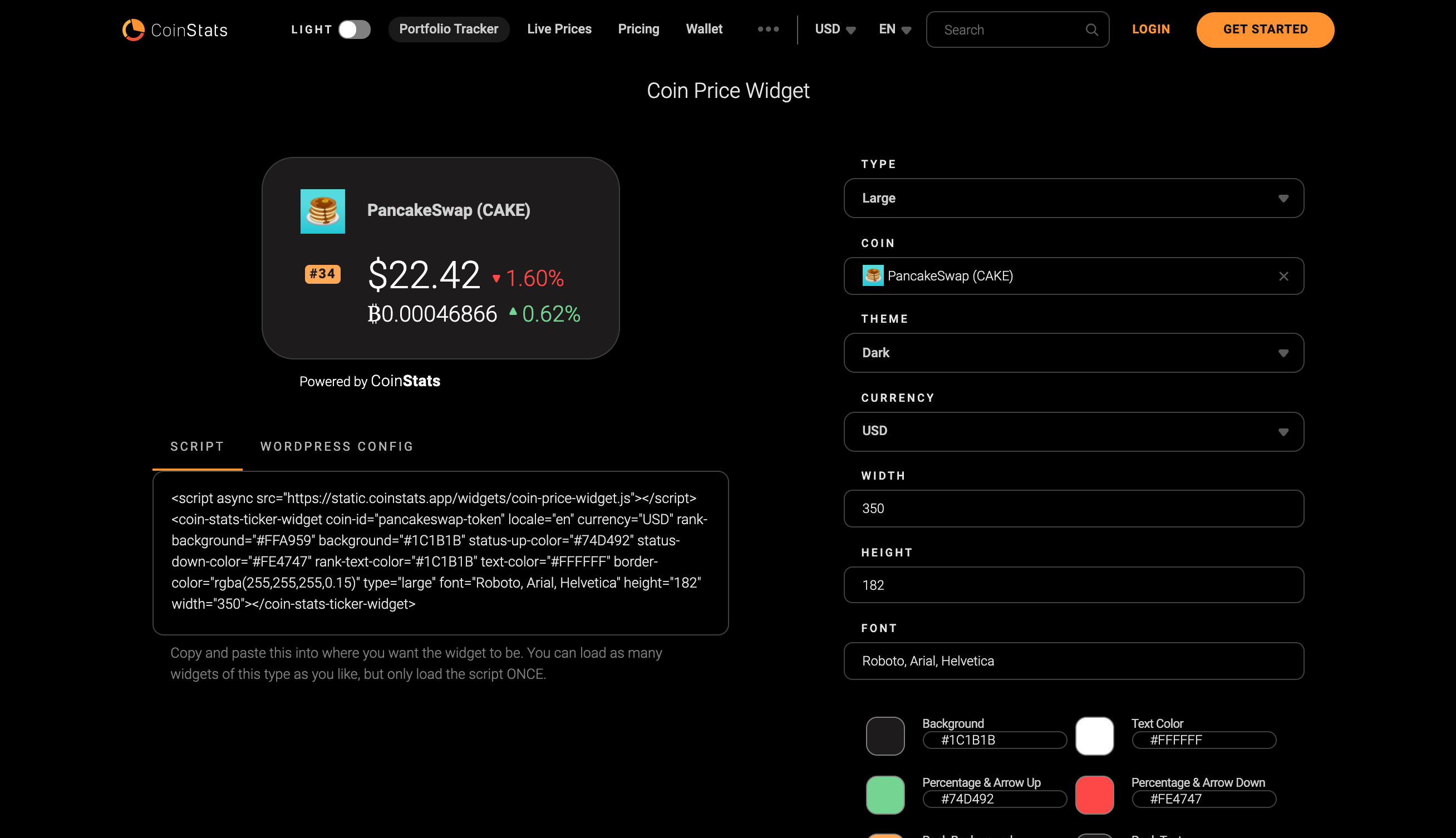Image resolution: width=1456 pixels, height=838 pixels.
Task: Click the GET STARTED button
Action: 1265,29
